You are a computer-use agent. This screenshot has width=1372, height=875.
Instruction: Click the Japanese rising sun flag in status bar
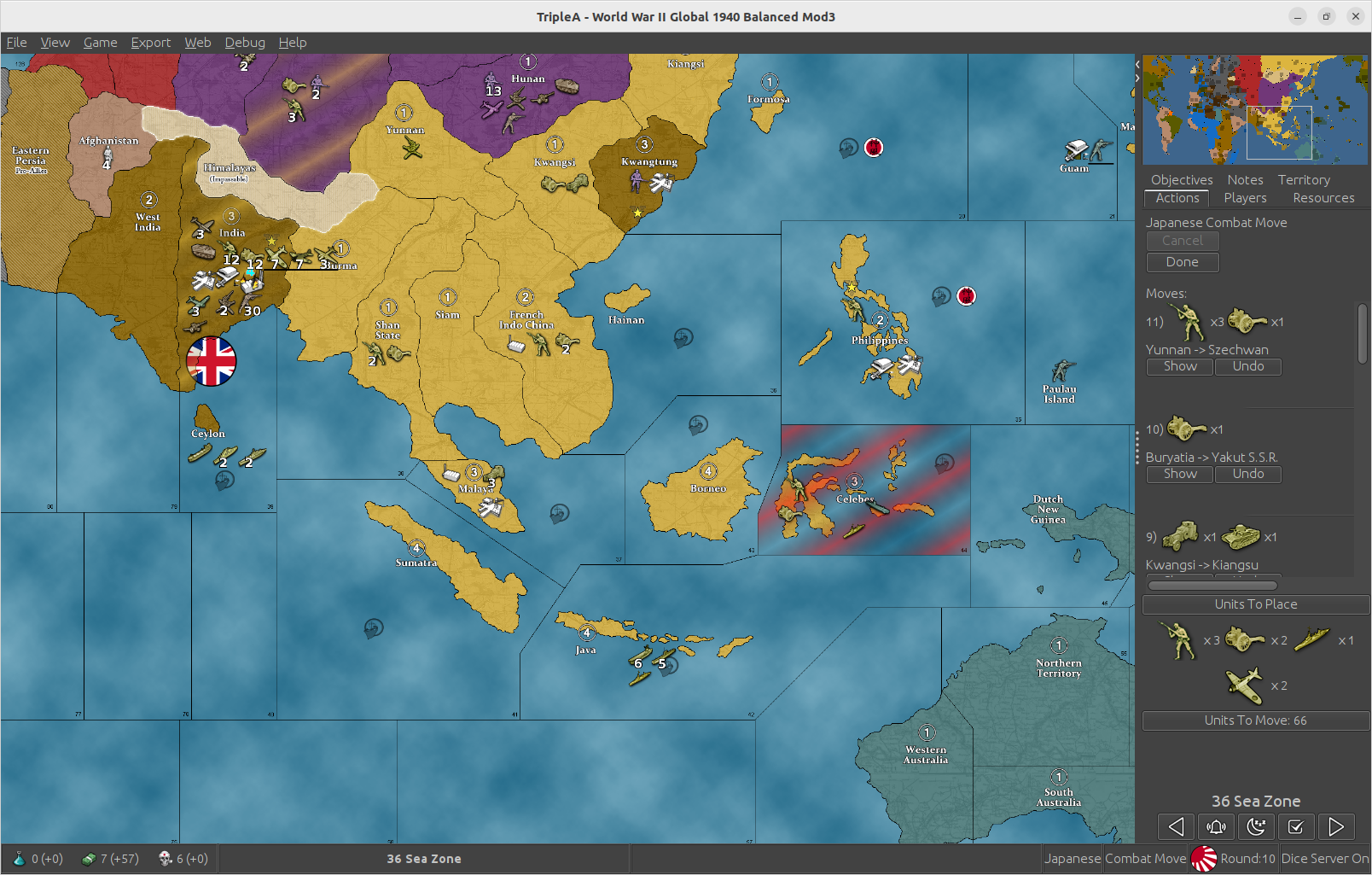[x=1203, y=859]
